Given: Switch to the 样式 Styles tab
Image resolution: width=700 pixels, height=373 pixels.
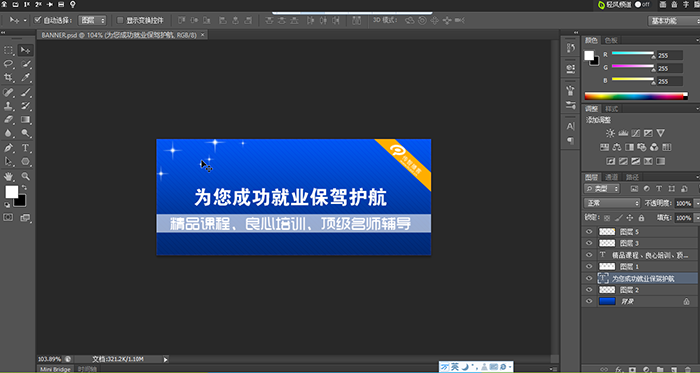Looking at the screenshot, I should pyautogui.click(x=612, y=108).
